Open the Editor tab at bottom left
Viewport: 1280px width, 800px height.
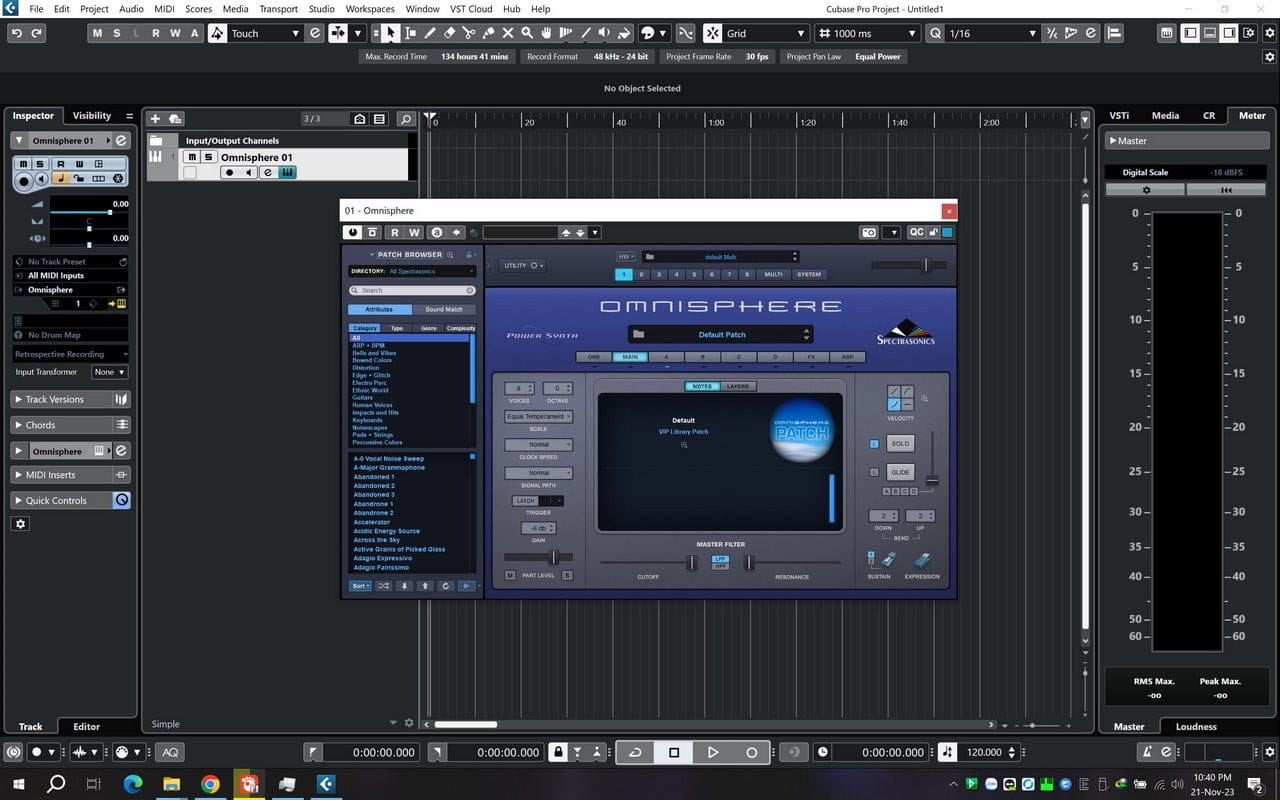click(87, 727)
